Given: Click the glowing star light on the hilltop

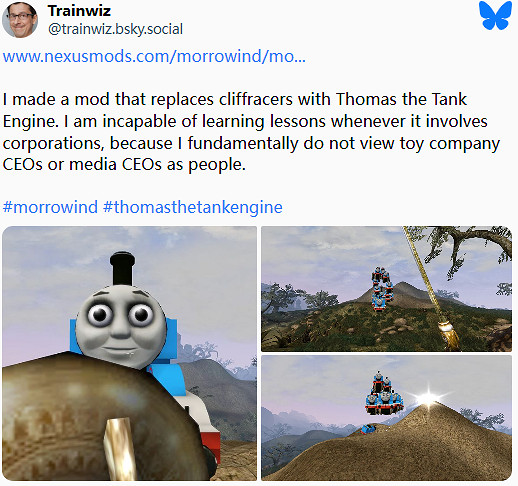Looking at the screenshot, I should (x=428, y=398).
